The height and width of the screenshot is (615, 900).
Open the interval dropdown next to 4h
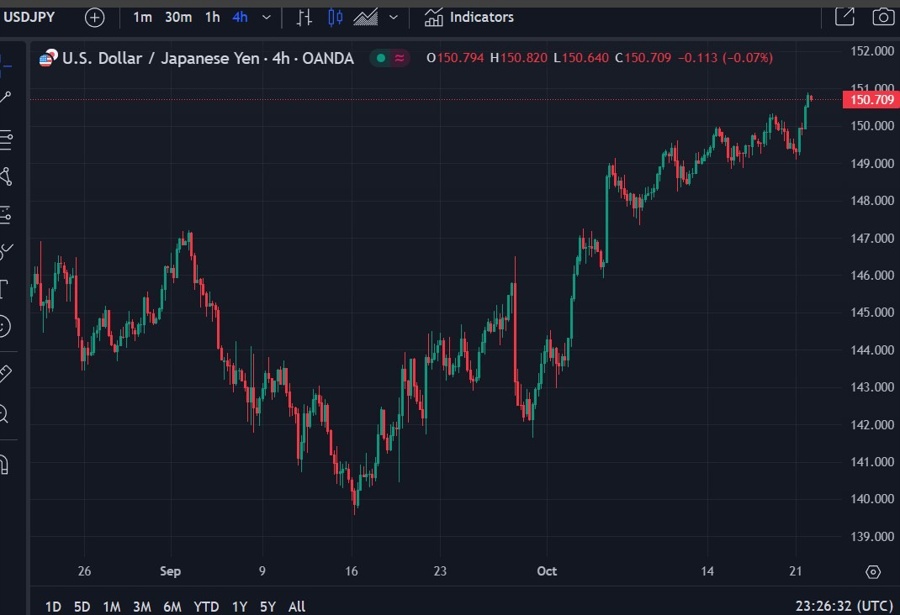[265, 17]
